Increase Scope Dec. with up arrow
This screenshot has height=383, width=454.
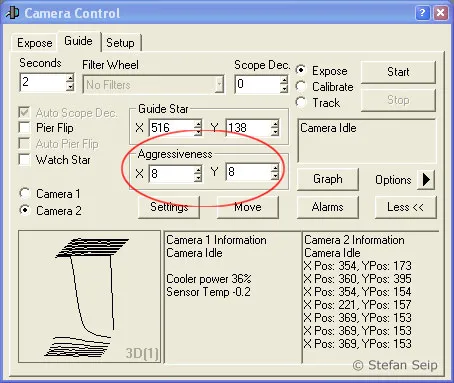point(284,80)
